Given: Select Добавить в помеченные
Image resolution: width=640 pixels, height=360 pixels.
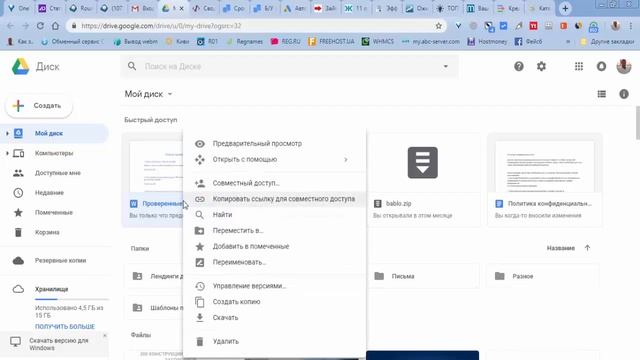Looking at the screenshot, I should coord(274,247).
